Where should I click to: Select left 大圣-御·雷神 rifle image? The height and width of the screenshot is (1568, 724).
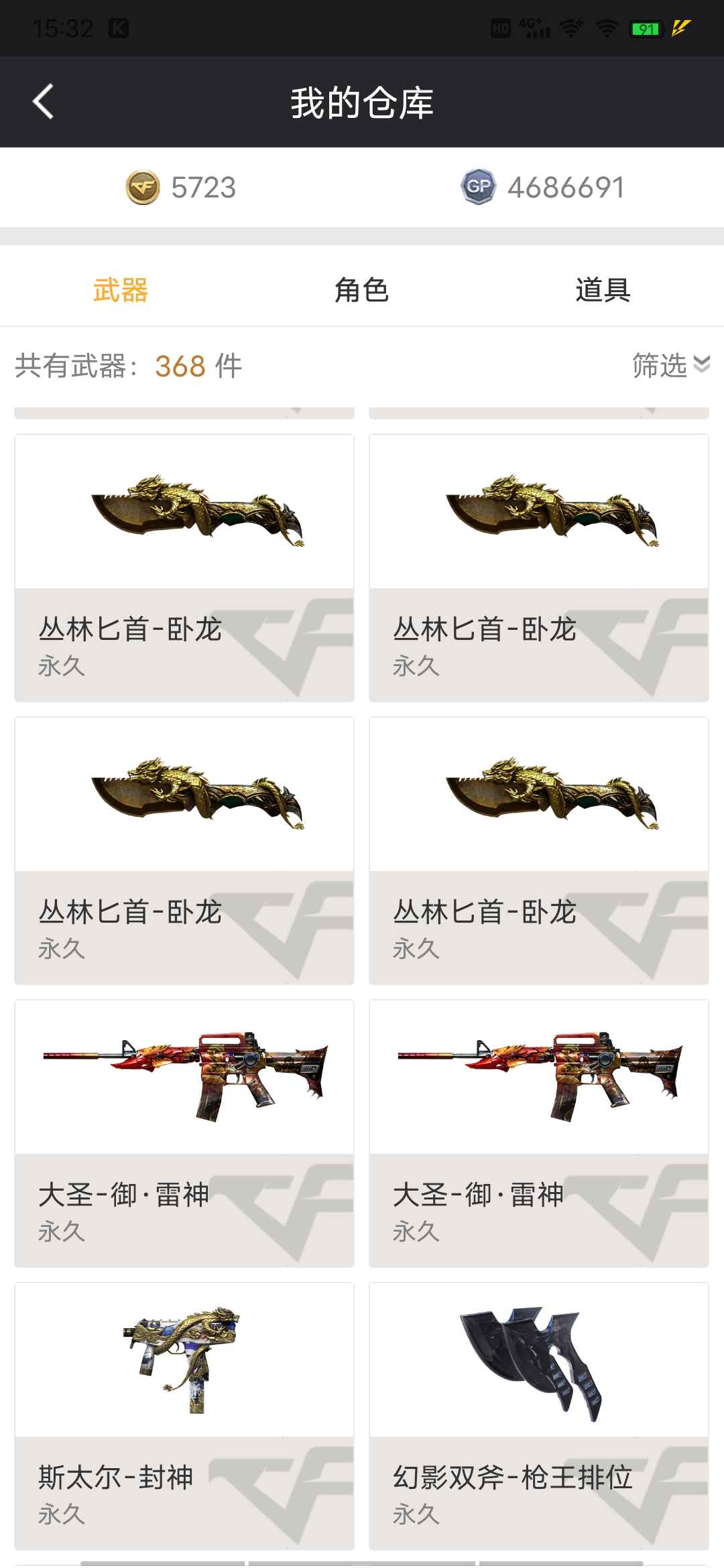pyautogui.click(x=186, y=1075)
